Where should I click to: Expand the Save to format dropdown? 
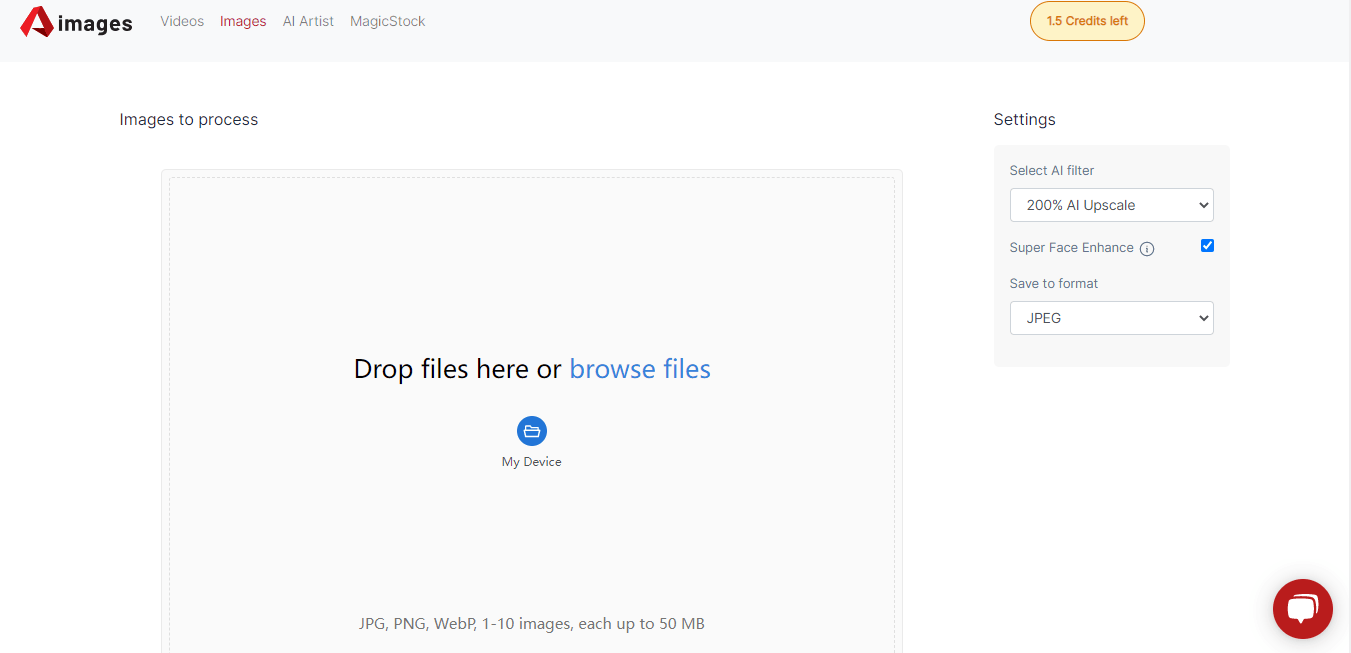pyautogui.click(x=1111, y=318)
